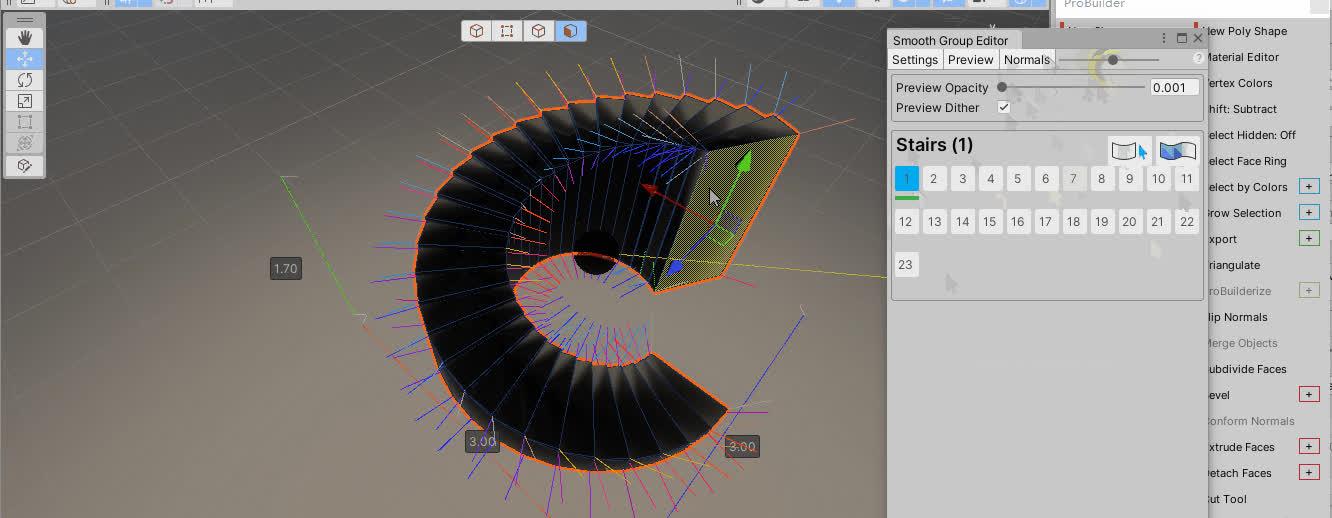Click the Preview Opacity slider handle
This screenshot has width=1332, height=518.
1002,88
